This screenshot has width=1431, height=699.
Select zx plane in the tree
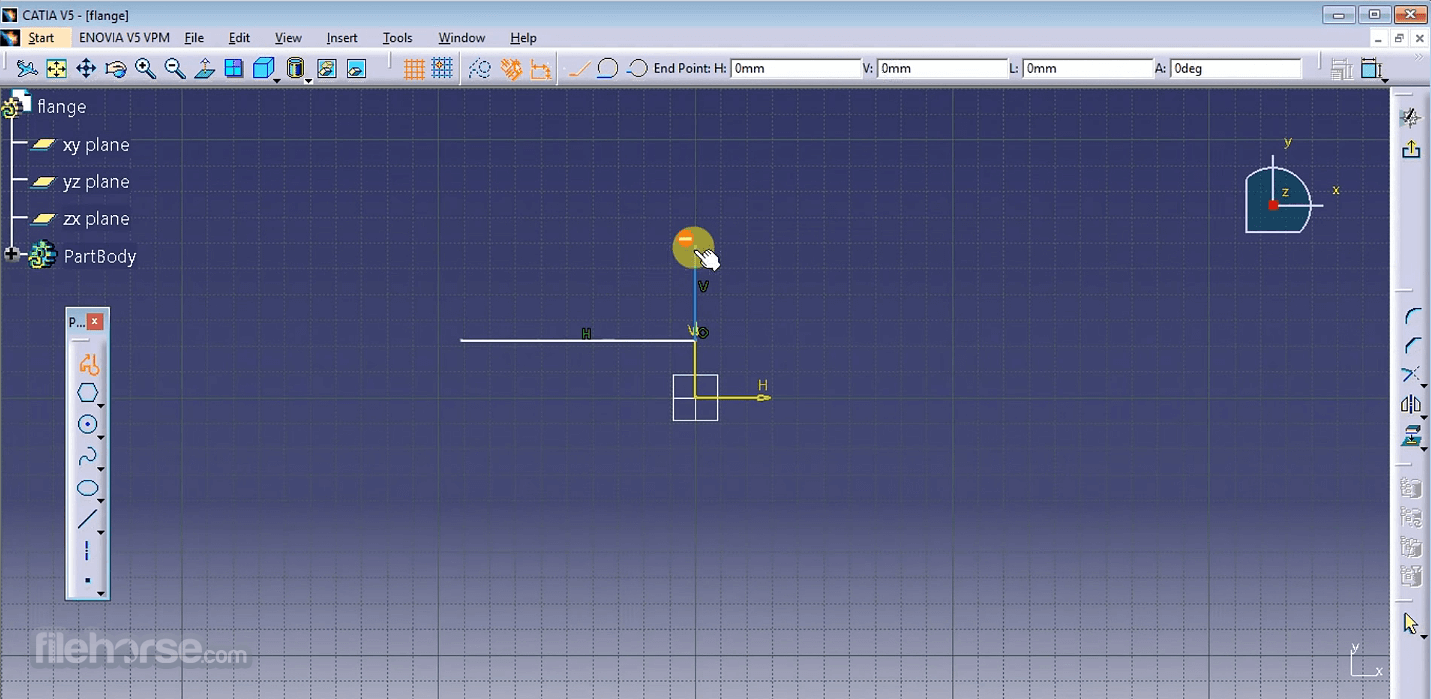(96, 219)
